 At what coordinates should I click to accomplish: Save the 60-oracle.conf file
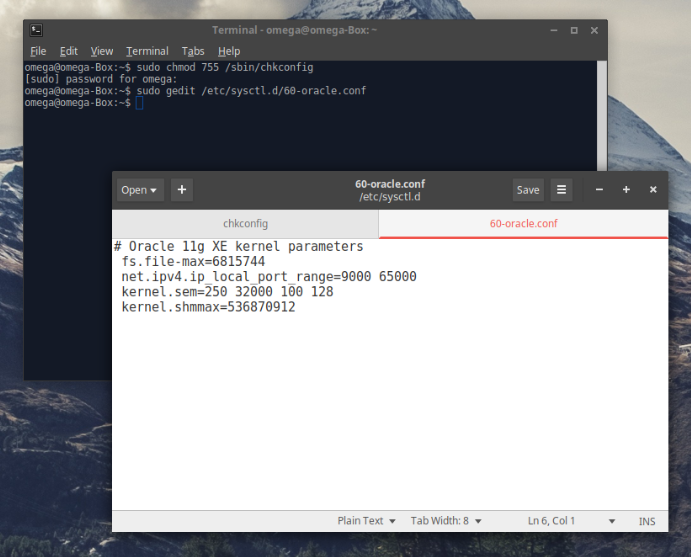(x=528, y=190)
